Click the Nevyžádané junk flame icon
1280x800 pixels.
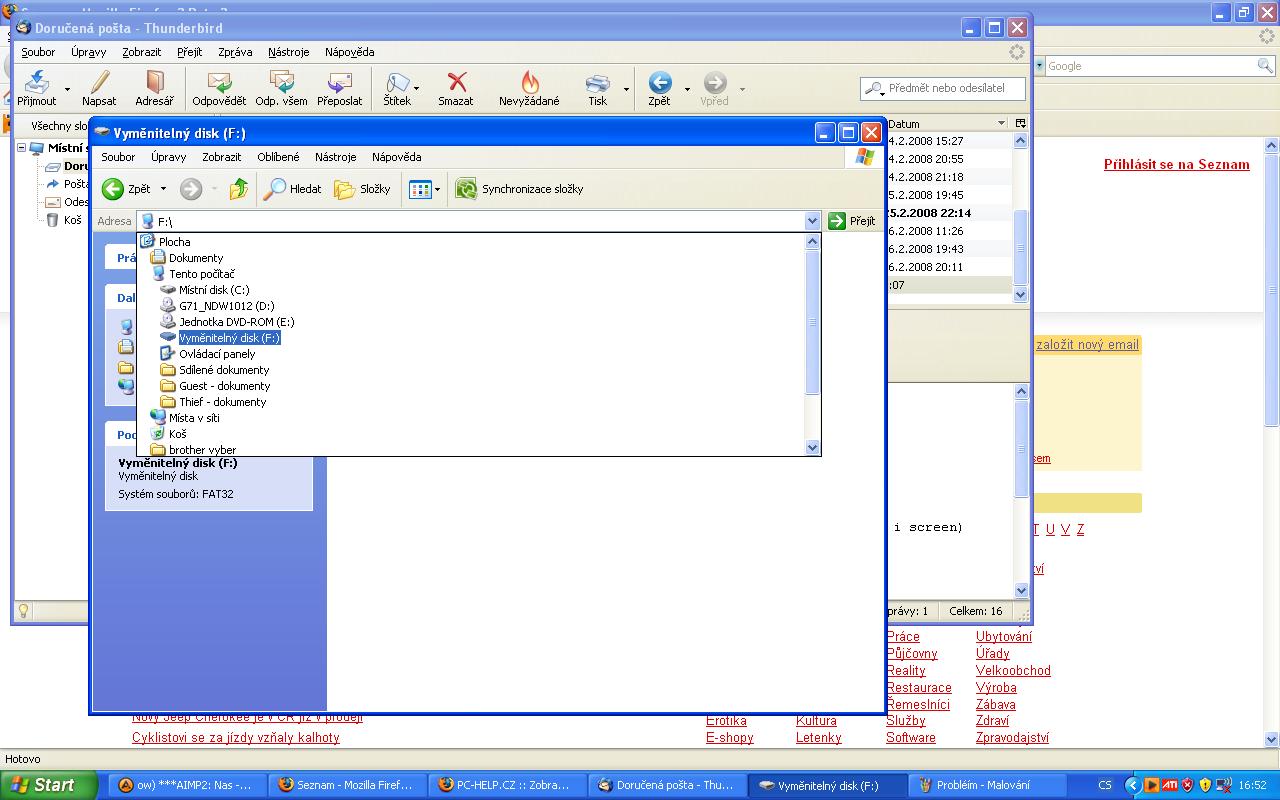pos(529,83)
